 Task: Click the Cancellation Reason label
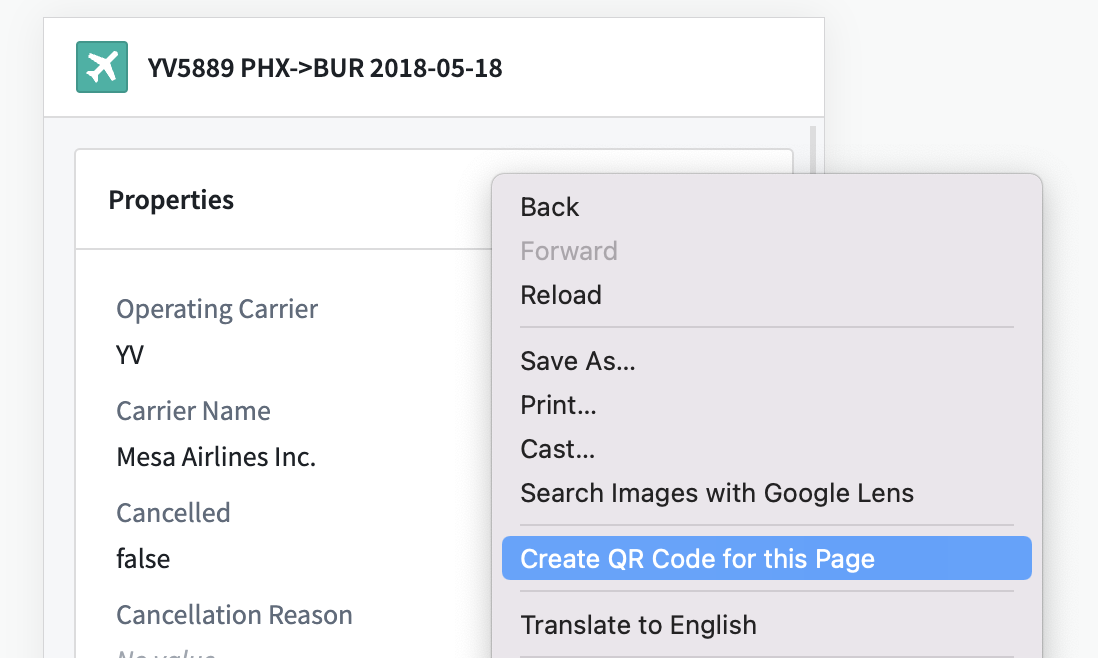(x=235, y=615)
